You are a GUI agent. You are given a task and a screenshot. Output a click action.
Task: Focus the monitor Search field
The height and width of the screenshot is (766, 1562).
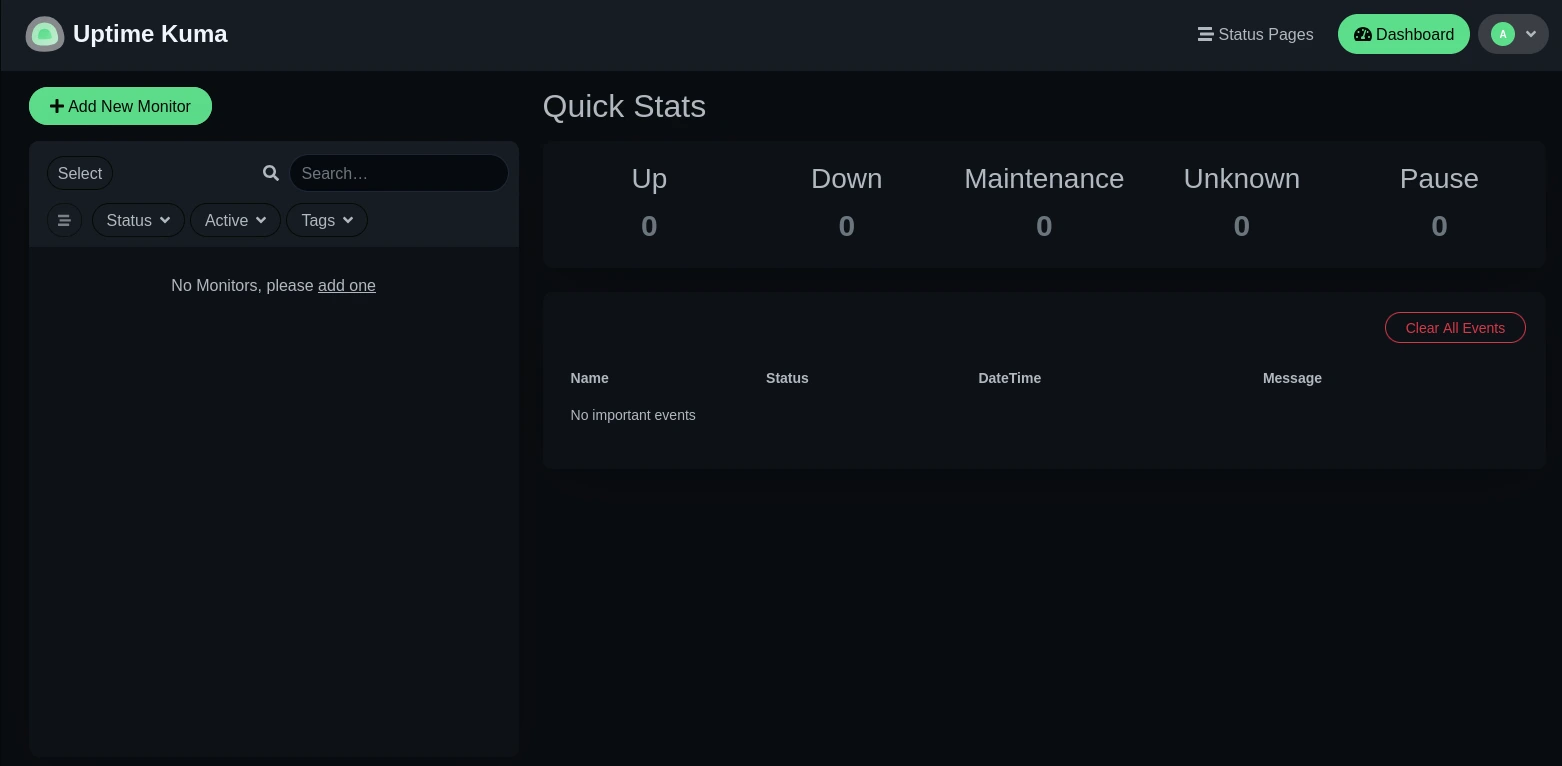398,173
